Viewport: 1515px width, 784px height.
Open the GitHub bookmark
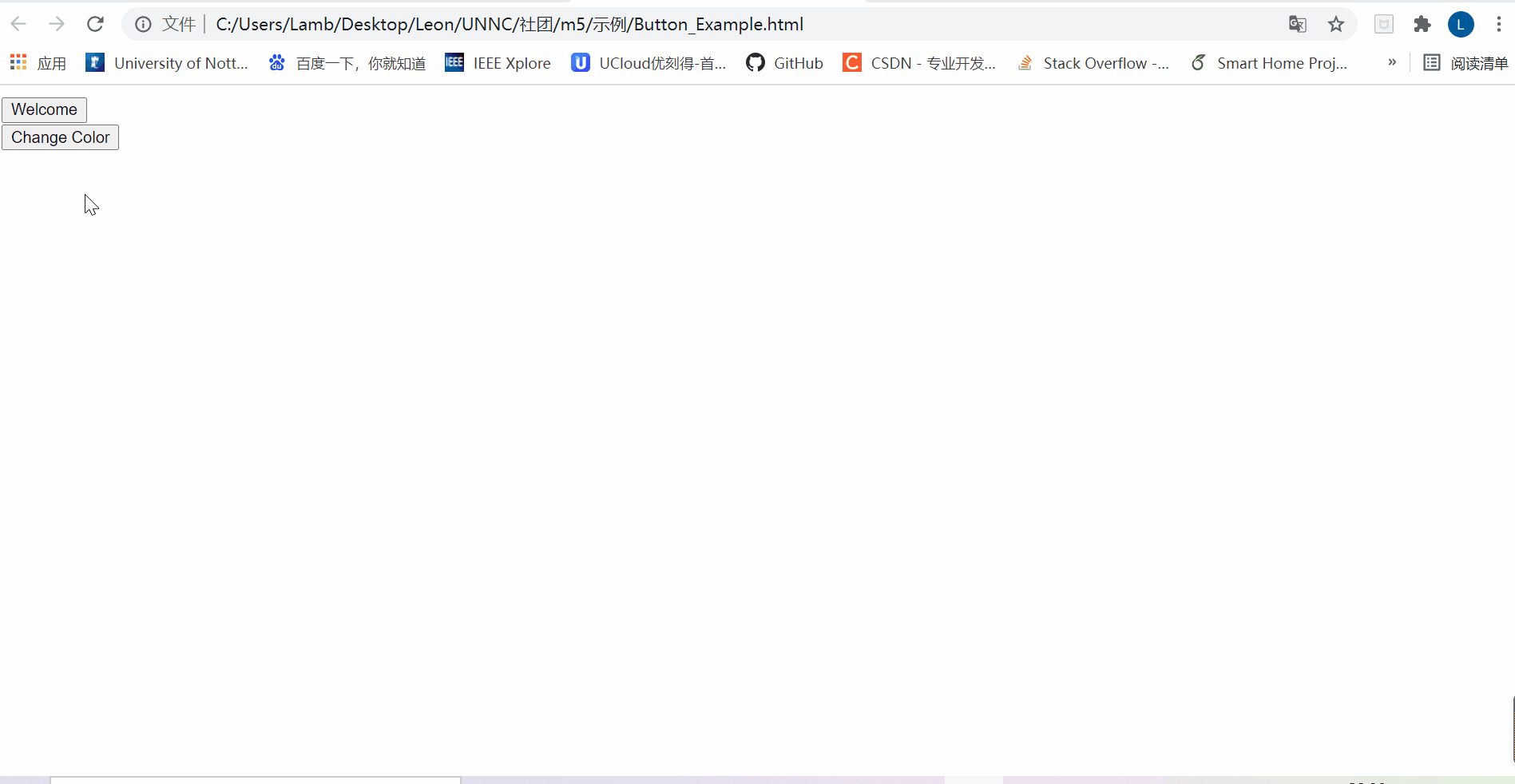click(784, 62)
